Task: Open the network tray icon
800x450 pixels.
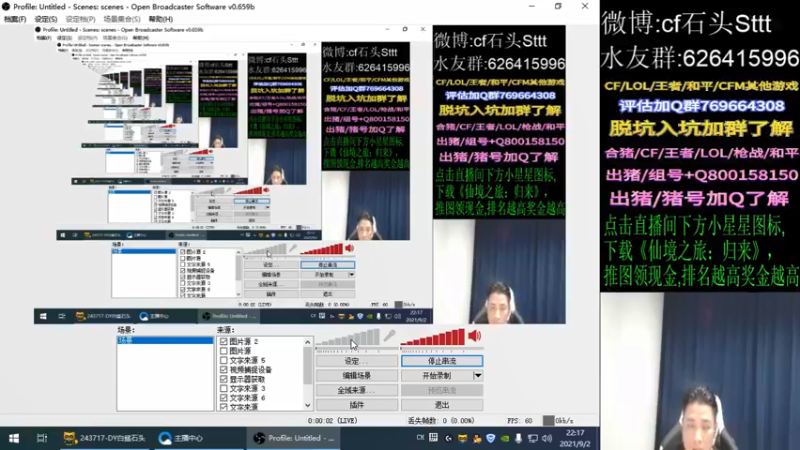Action: tap(533, 438)
